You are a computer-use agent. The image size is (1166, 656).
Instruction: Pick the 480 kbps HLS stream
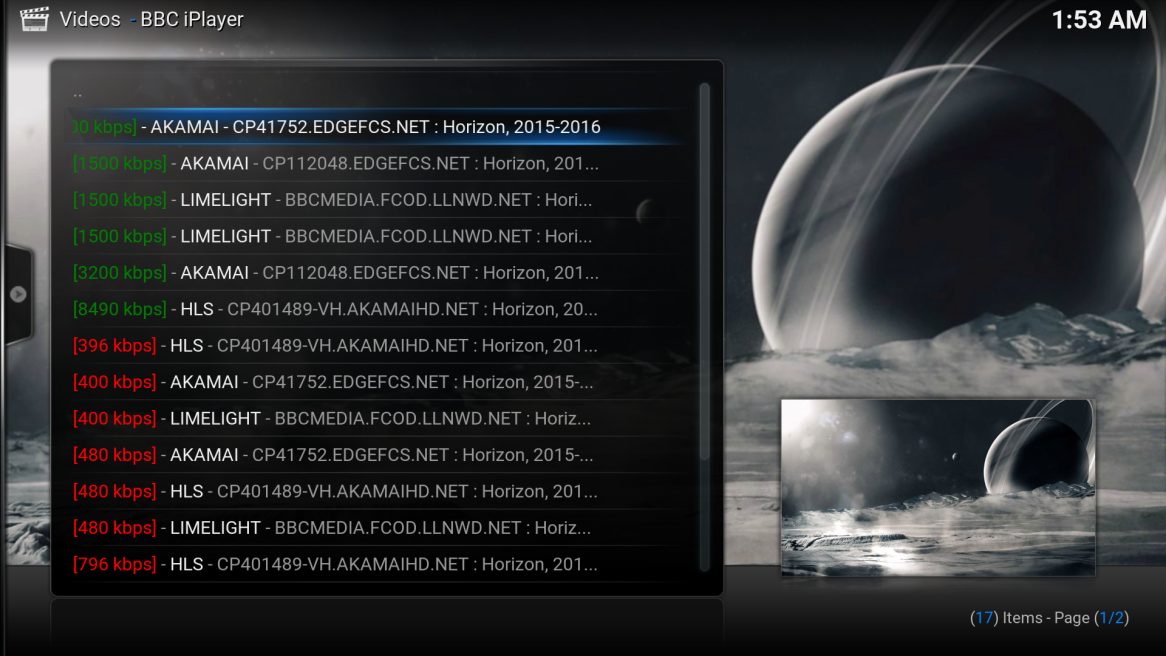[x=379, y=492]
